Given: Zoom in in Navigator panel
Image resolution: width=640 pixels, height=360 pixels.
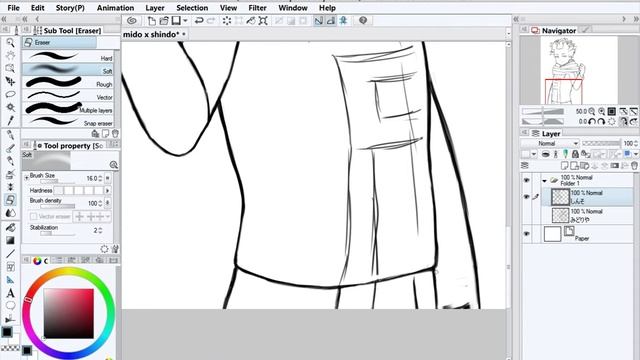Looking at the screenshot, I should (602, 111).
